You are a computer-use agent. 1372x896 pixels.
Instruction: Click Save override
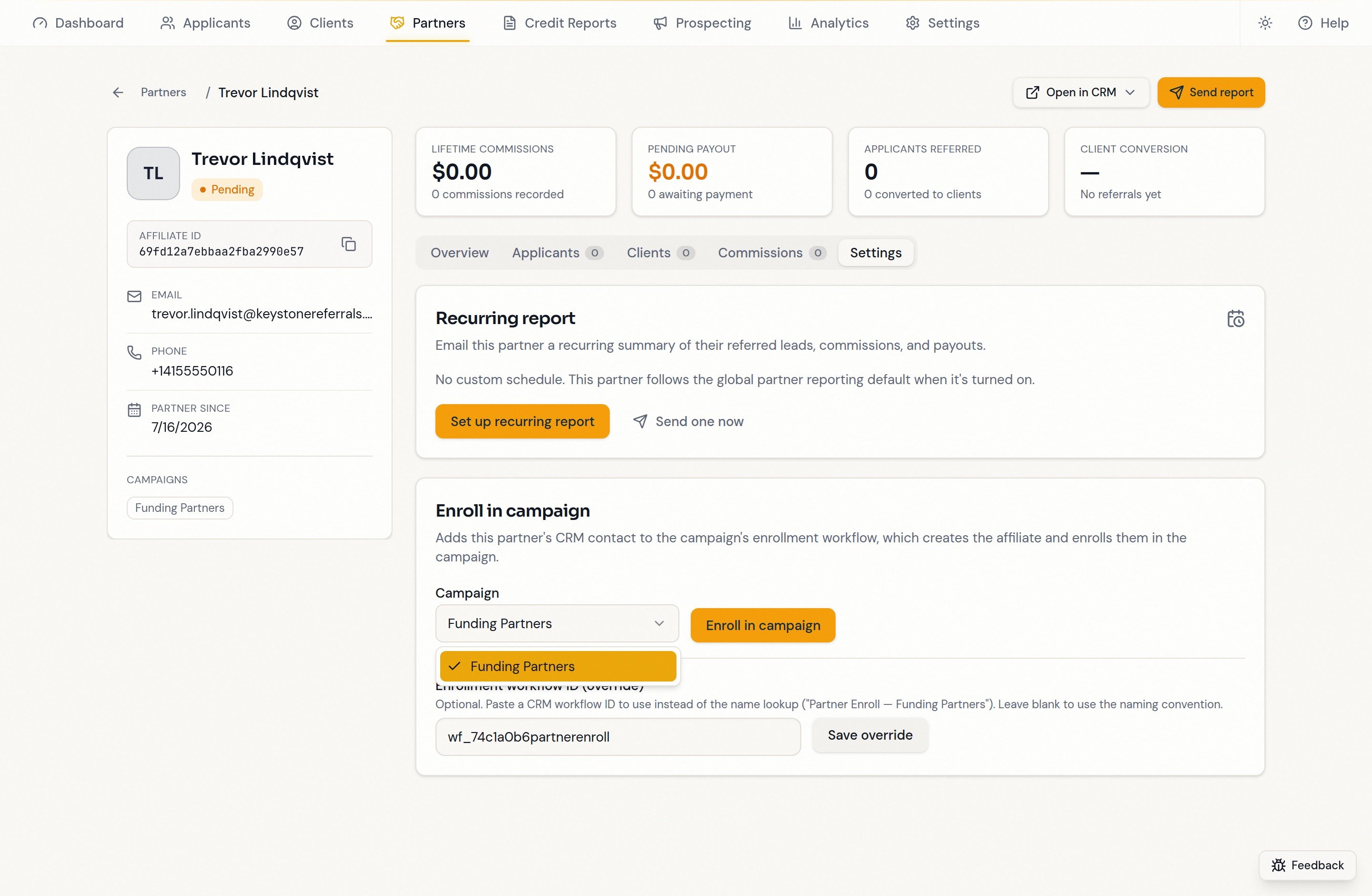[x=870, y=735]
